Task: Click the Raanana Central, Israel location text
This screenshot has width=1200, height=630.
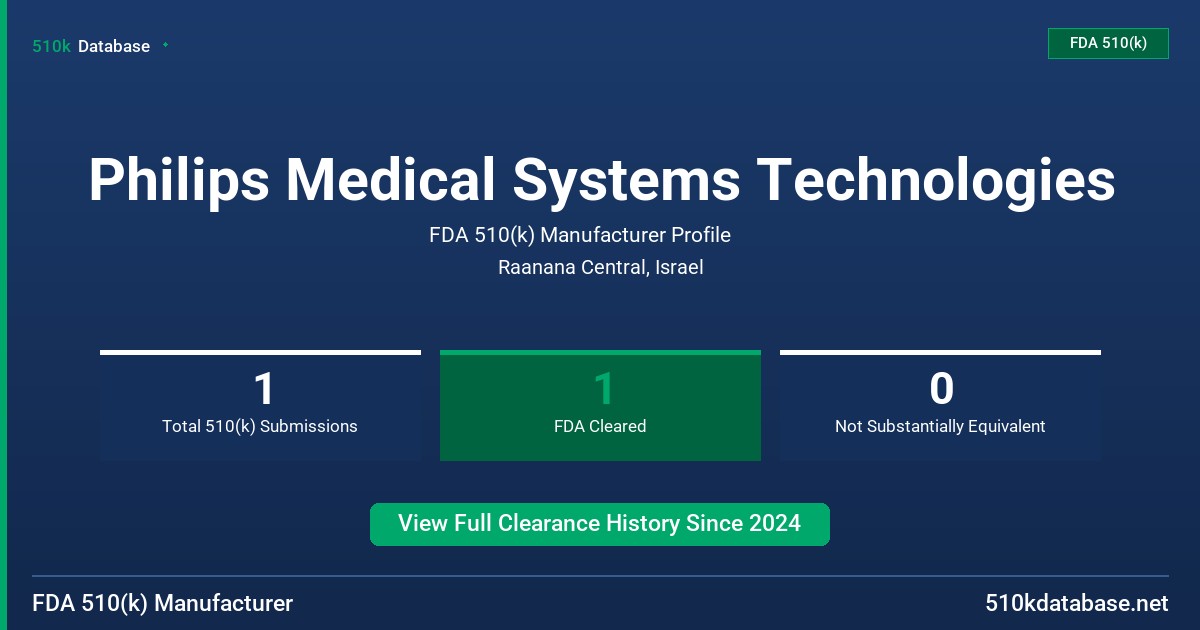Action: point(600,268)
